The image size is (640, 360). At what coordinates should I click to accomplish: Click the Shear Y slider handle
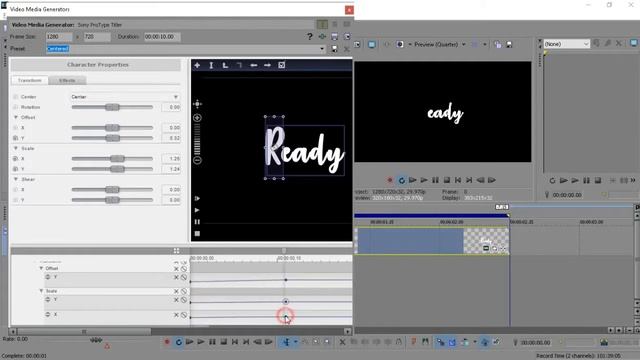(112, 200)
